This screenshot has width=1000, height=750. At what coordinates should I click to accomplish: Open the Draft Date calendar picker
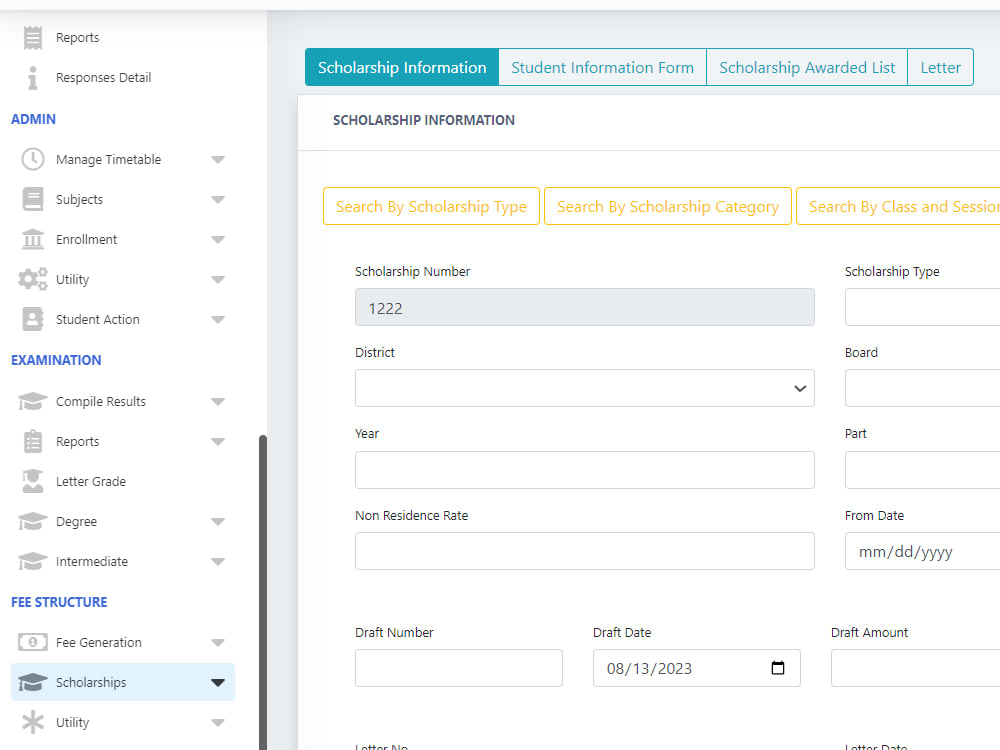pos(778,667)
